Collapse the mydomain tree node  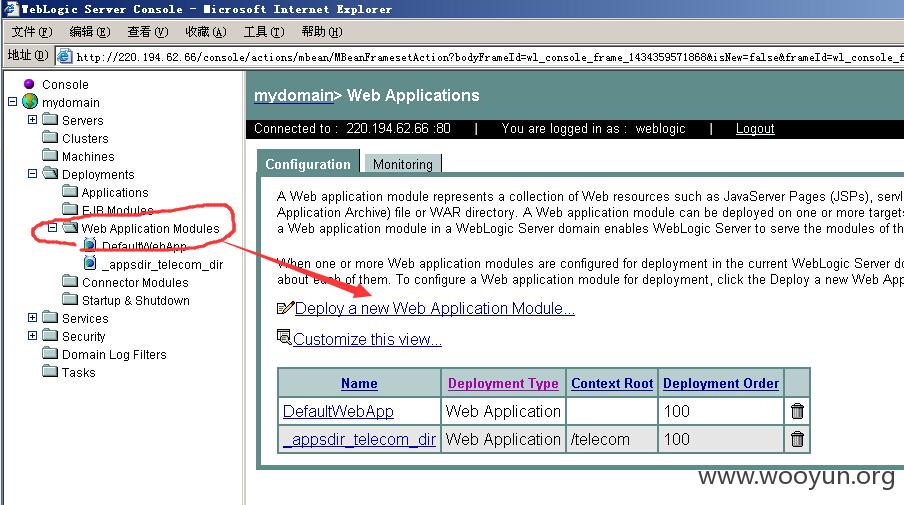(13, 102)
